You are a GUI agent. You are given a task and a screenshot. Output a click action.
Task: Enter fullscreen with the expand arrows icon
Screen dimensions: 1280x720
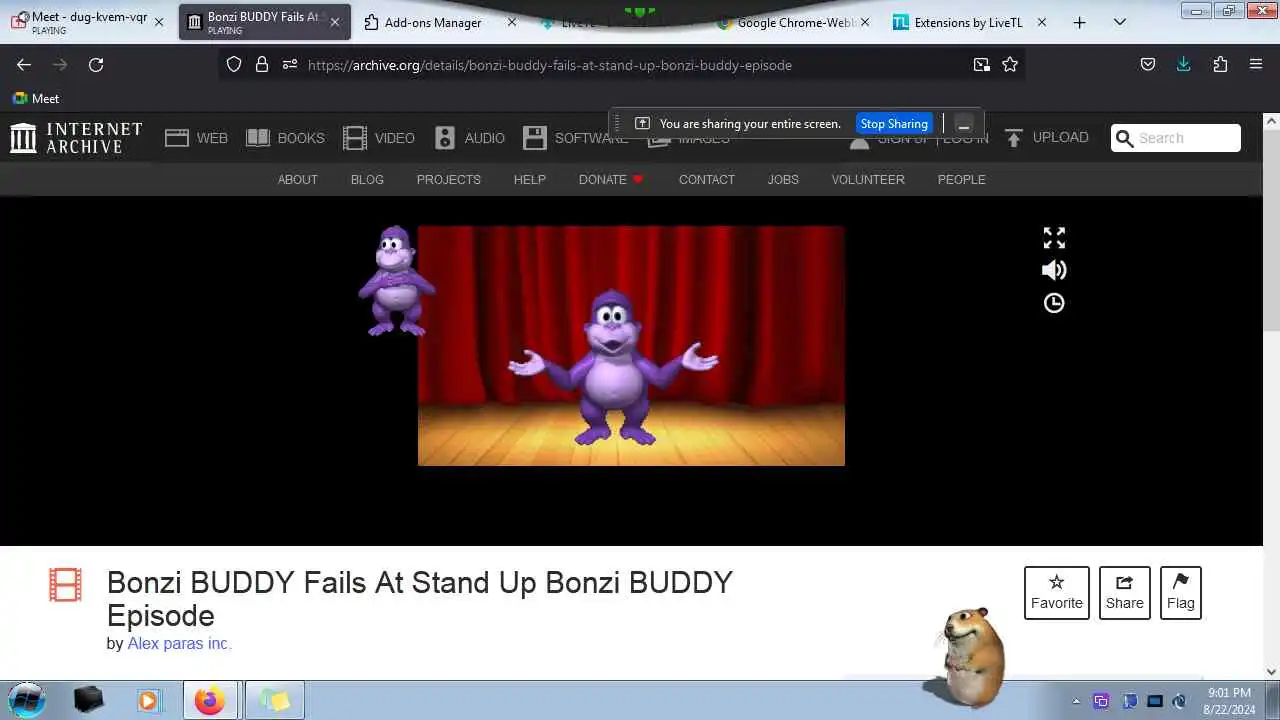pyautogui.click(x=1054, y=238)
